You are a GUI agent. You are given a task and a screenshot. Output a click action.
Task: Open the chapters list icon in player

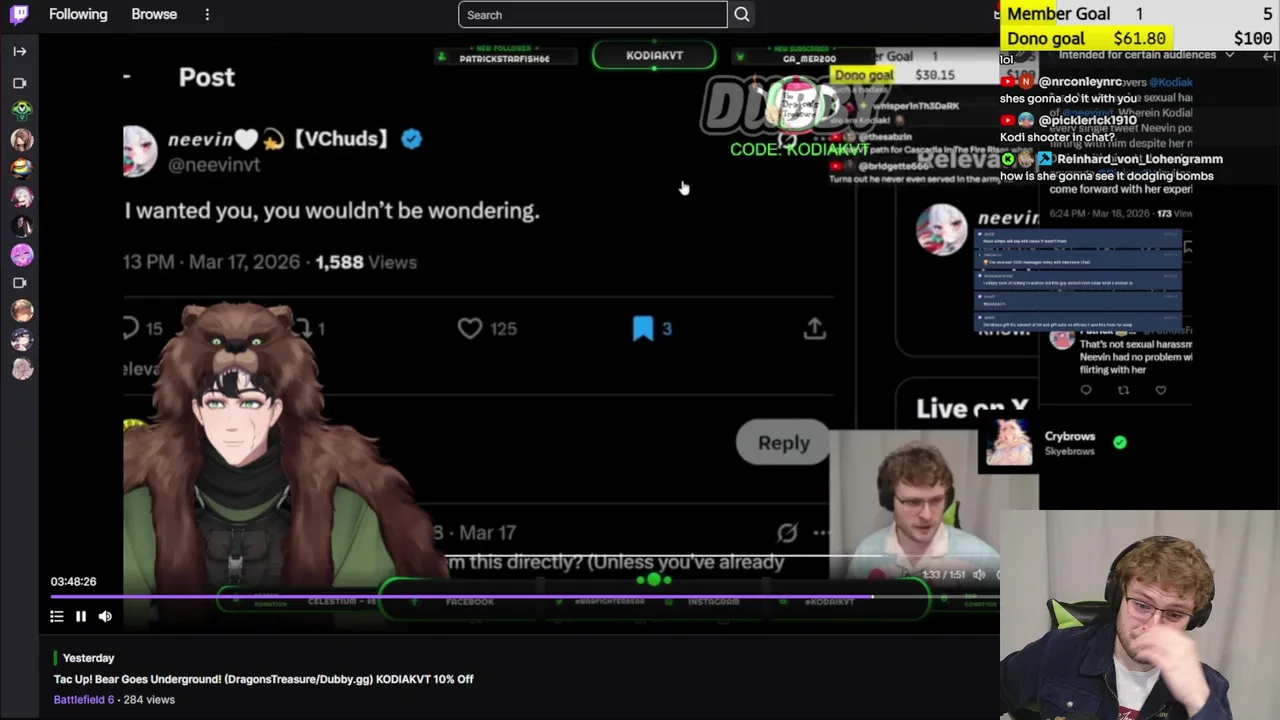[57, 617]
